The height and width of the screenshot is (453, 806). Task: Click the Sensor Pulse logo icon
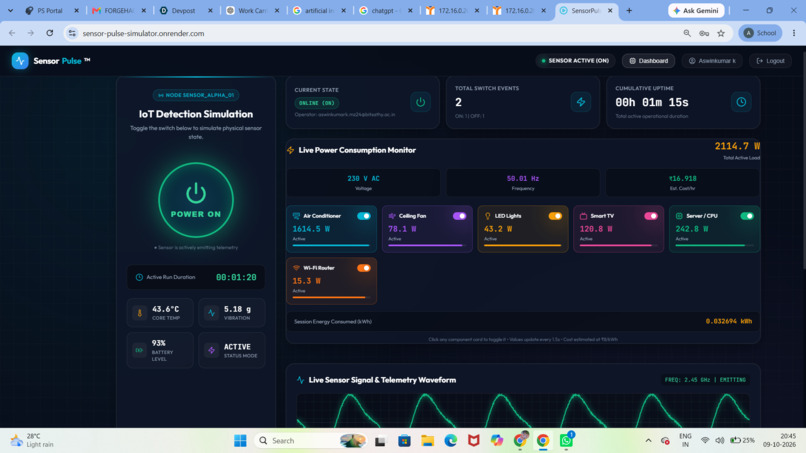tap(20, 61)
